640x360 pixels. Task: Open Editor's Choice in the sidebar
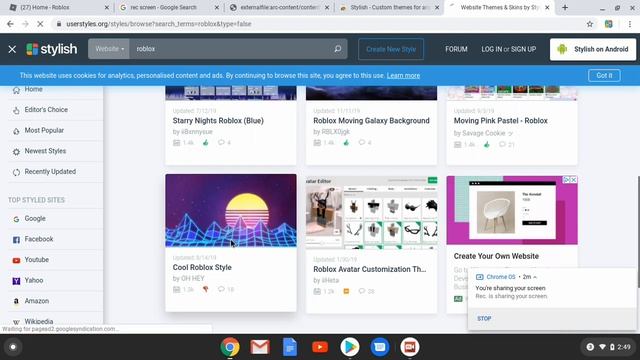(46, 110)
